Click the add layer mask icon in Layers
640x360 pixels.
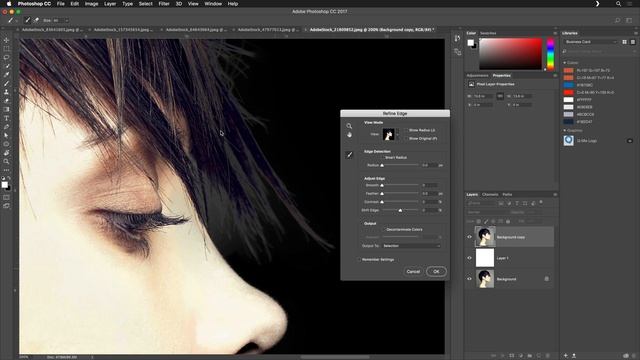tap(512, 356)
